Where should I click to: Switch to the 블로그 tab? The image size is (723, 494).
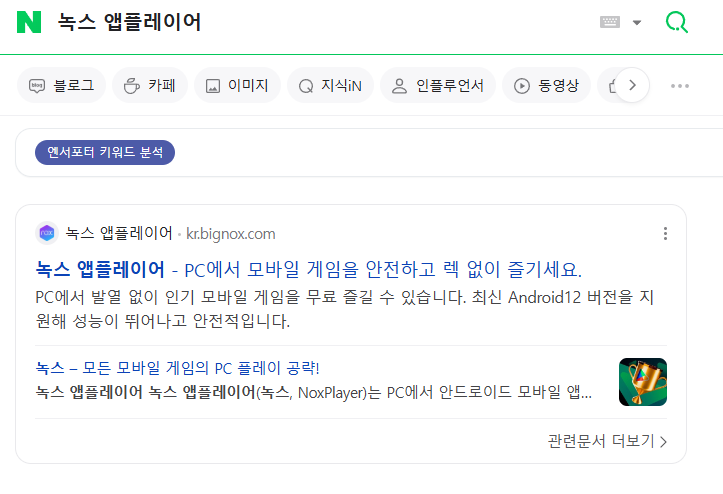click(61, 85)
